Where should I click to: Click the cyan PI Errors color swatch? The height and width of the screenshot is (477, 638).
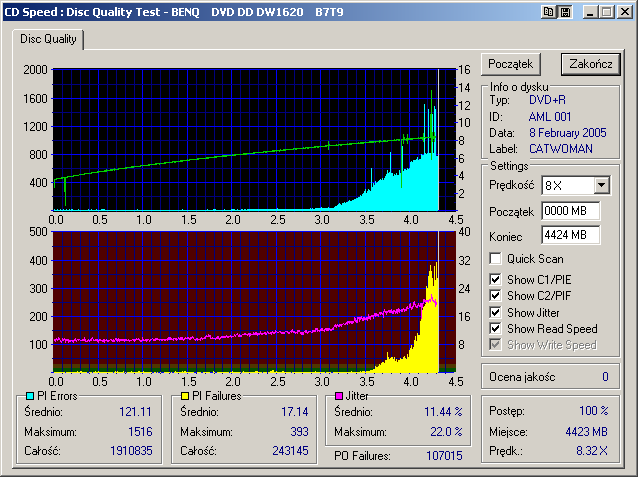pyautogui.click(x=30, y=396)
